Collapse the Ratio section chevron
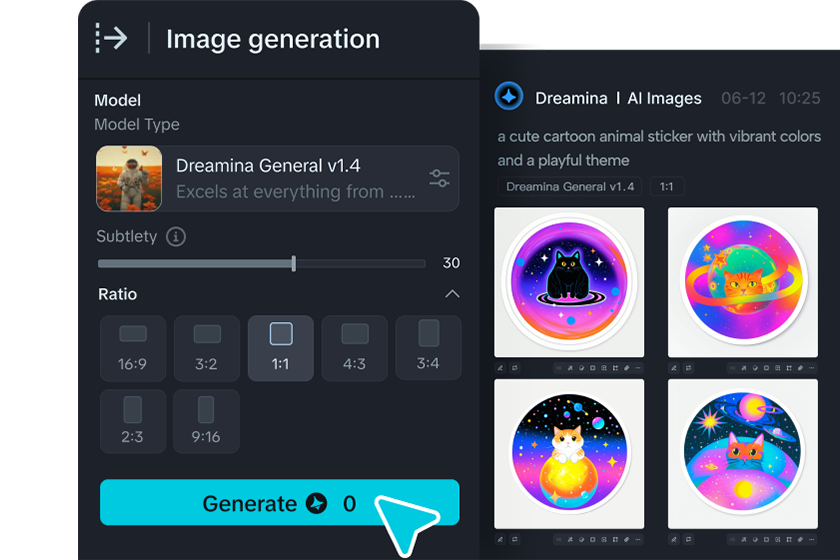840x560 pixels. click(x=452, y=294)
